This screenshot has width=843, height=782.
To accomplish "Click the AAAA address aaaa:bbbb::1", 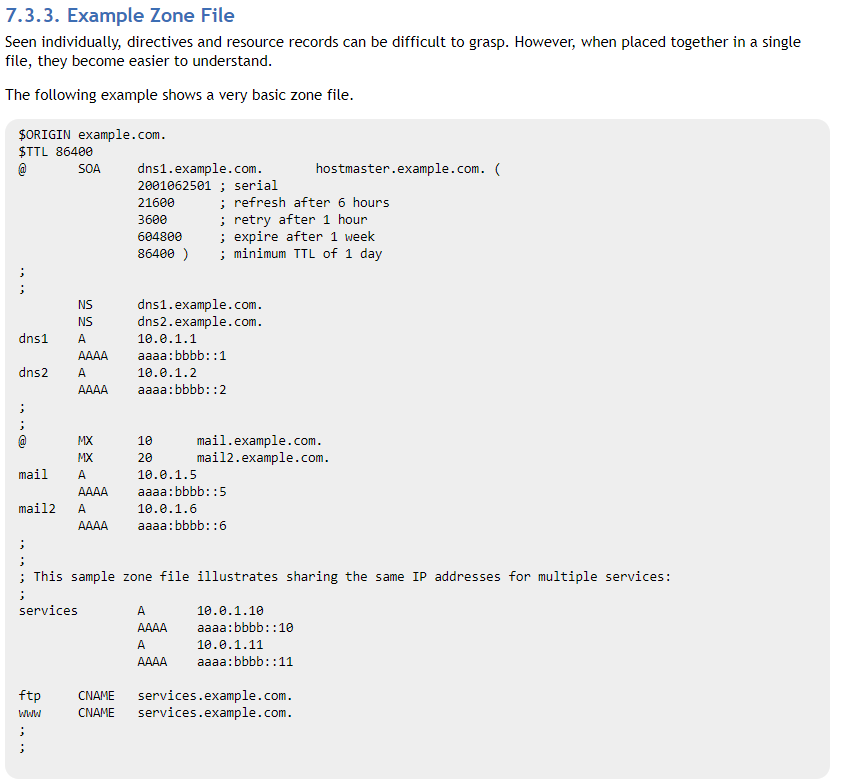I will [180, 355].
